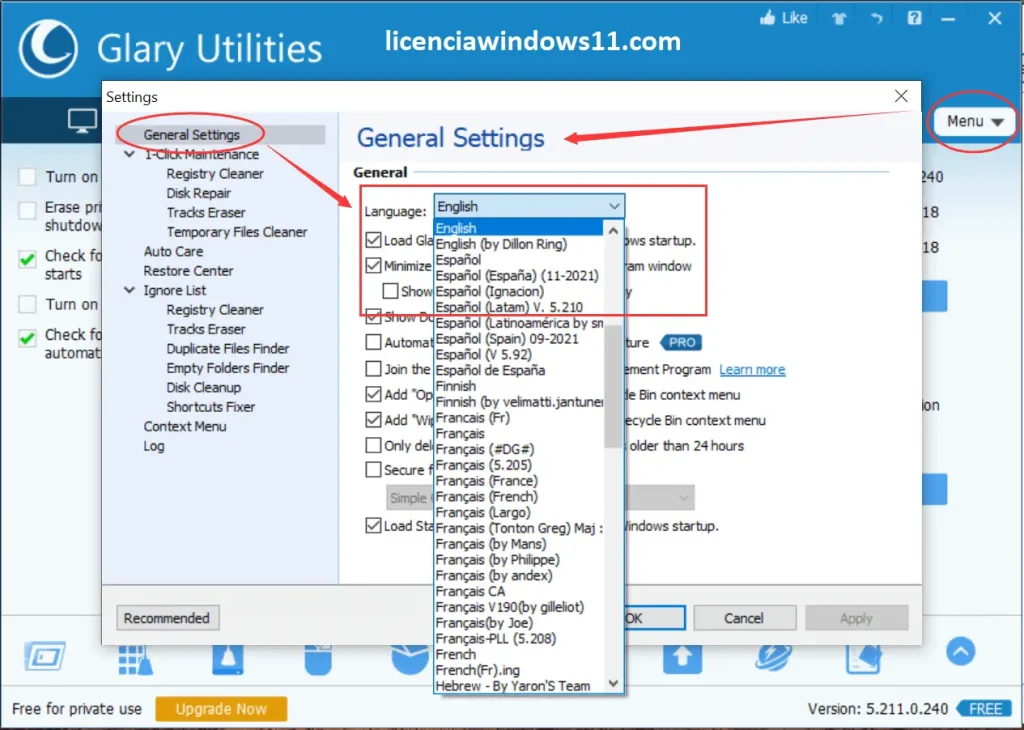Open the Learn more link
Viewport: 1024px width, 730px height.
(x=752, y=370)
